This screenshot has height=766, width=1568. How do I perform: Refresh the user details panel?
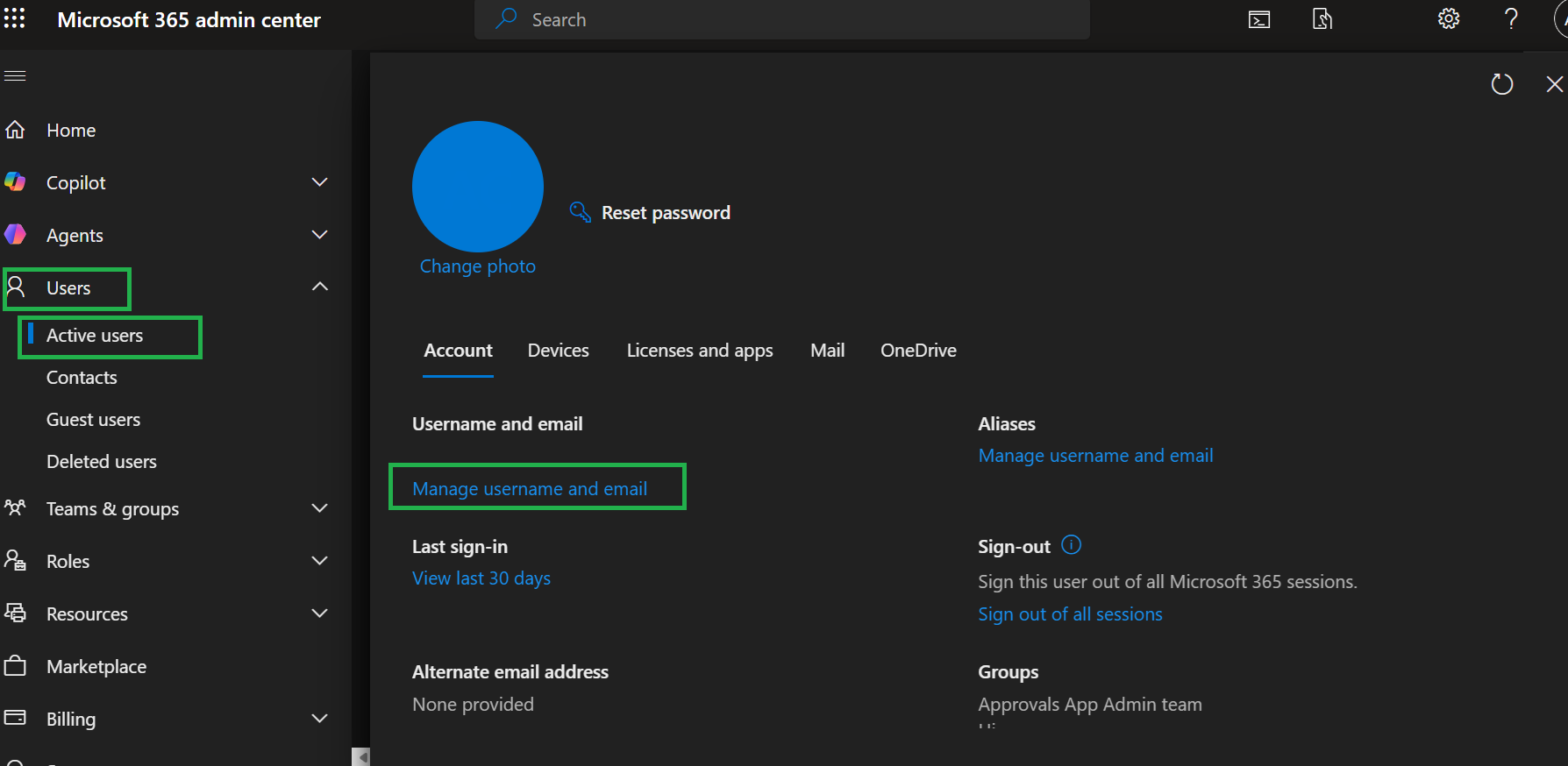(1502, 84)
